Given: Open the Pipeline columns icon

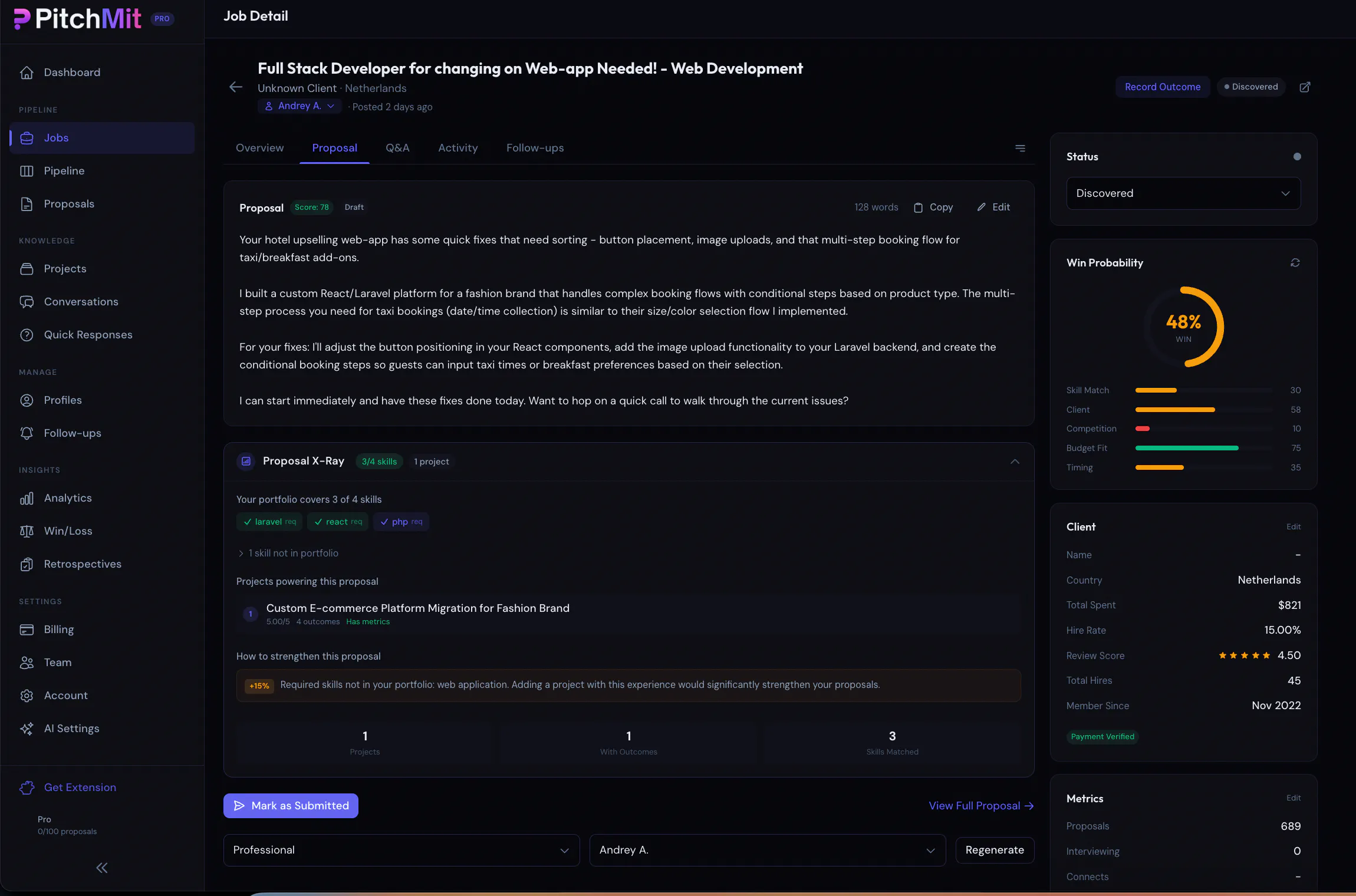Looking at the screenshot, I should tap(27, 171).
